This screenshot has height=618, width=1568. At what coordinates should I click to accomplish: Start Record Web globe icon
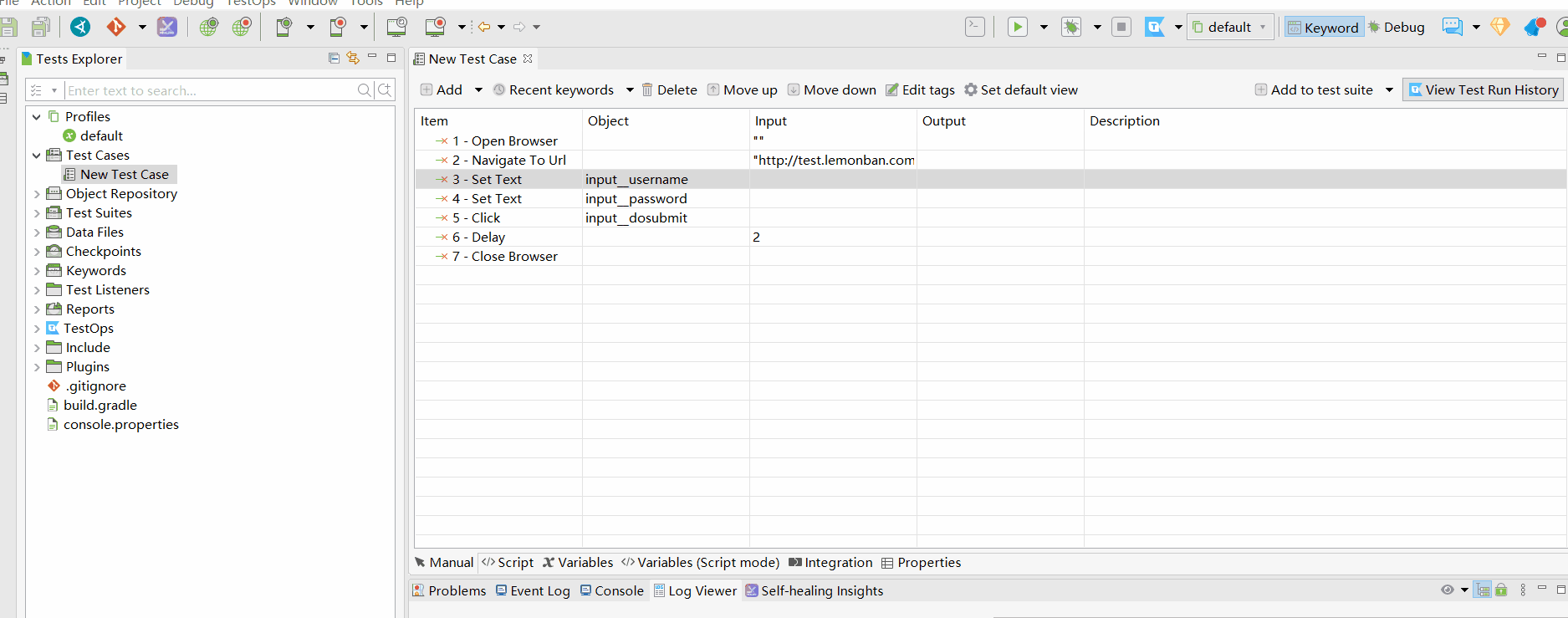point(242,27)
